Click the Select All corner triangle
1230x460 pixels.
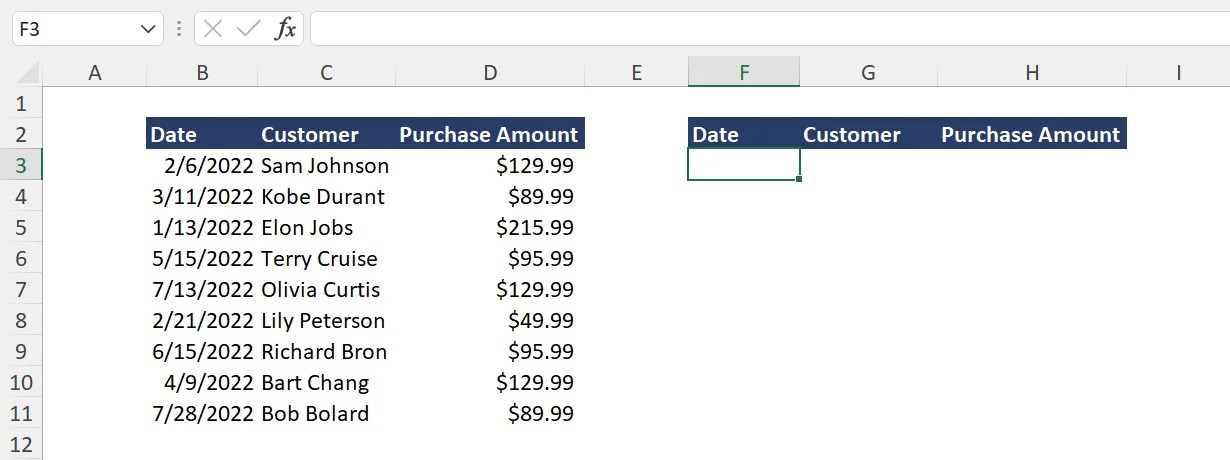(x=28, y=72)
